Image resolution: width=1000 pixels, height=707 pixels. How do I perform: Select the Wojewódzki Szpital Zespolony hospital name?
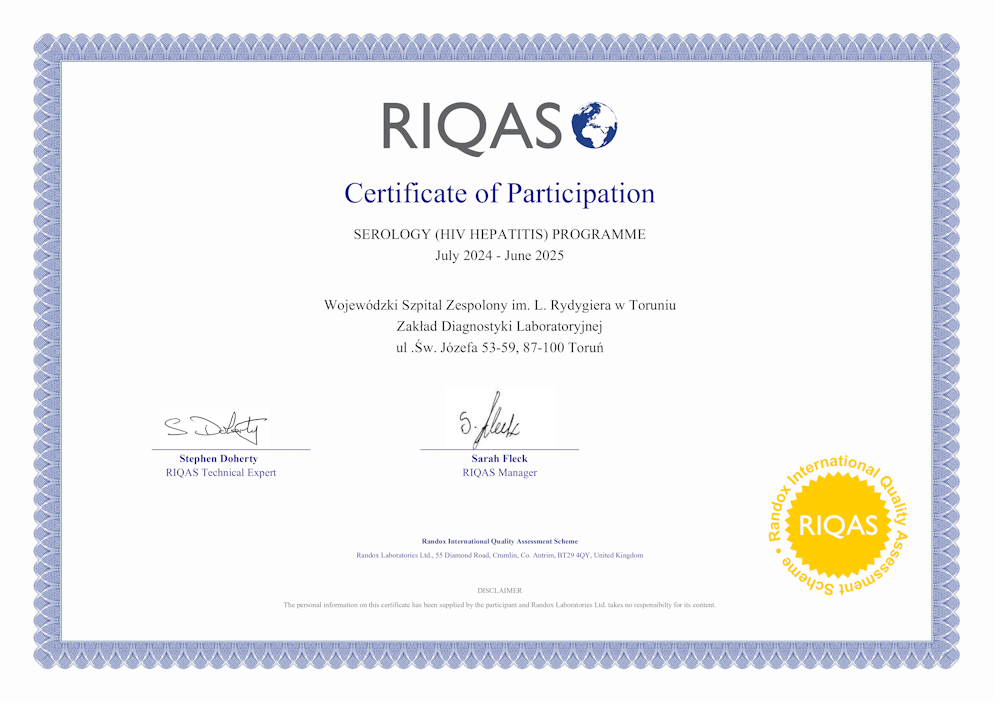(499, 305)
